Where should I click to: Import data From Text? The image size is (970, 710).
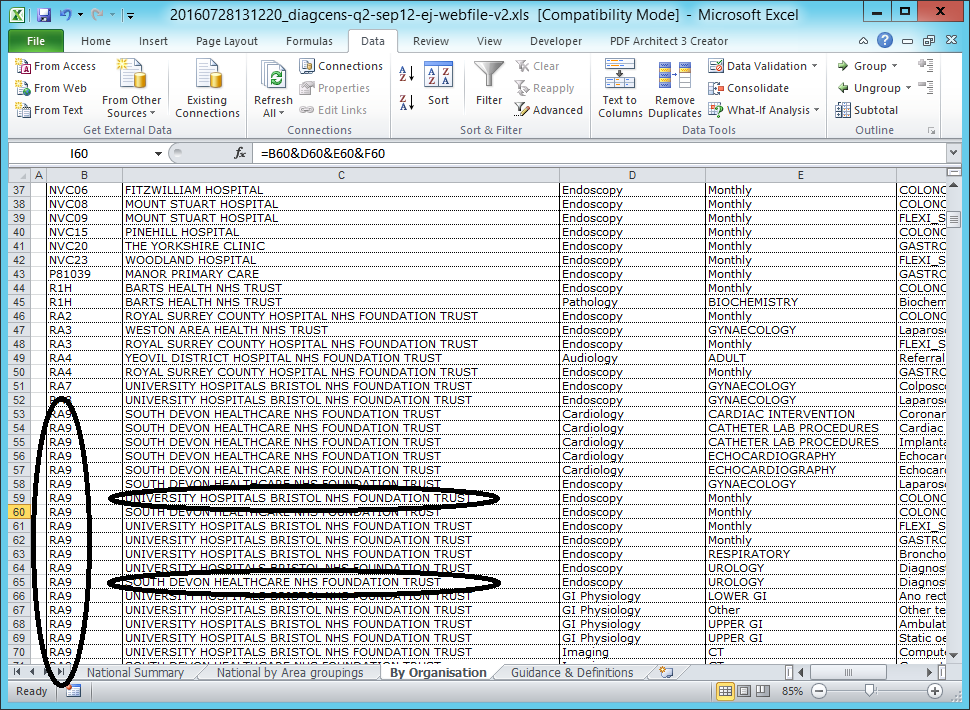click(49, 110)
